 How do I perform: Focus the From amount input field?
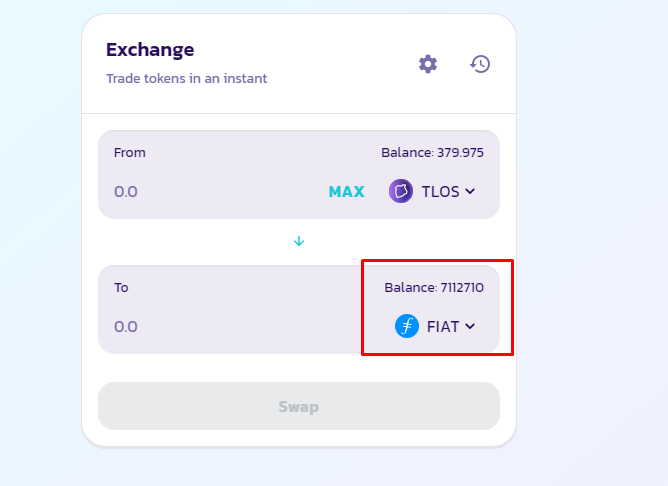point(215,191)
